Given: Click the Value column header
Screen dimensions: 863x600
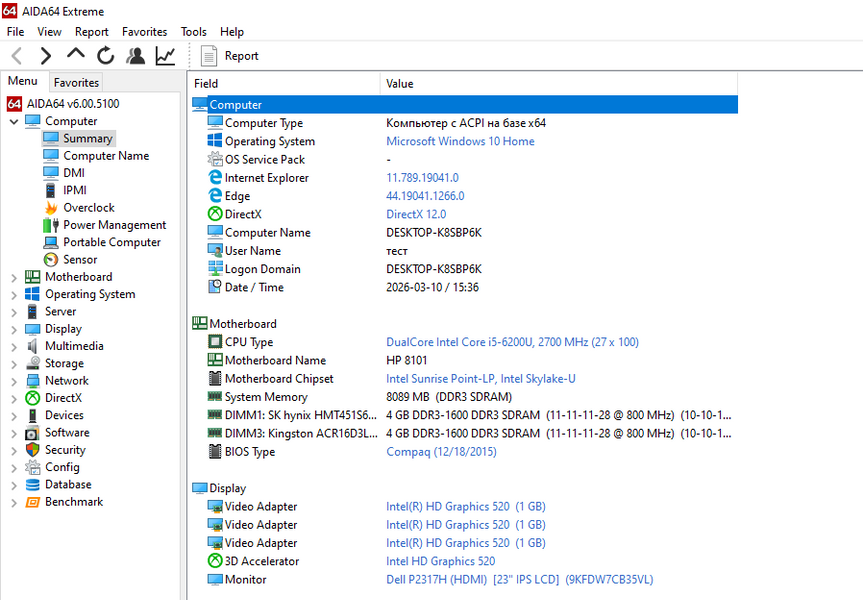Looking at the screenshot, I should 559,84.
